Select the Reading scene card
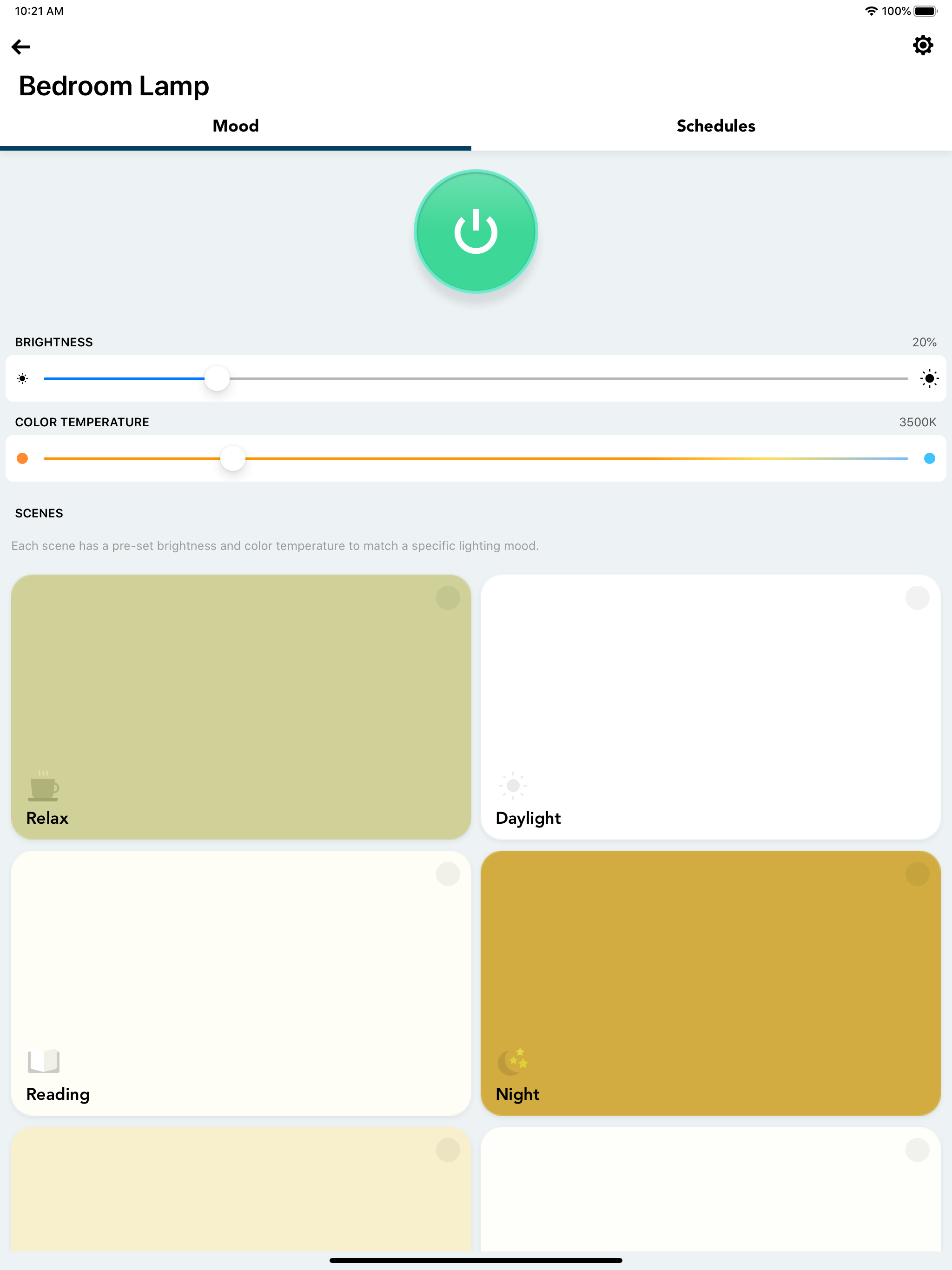Image resolution: width=952 pixels, height=1270 pixels. click(241, 983)
